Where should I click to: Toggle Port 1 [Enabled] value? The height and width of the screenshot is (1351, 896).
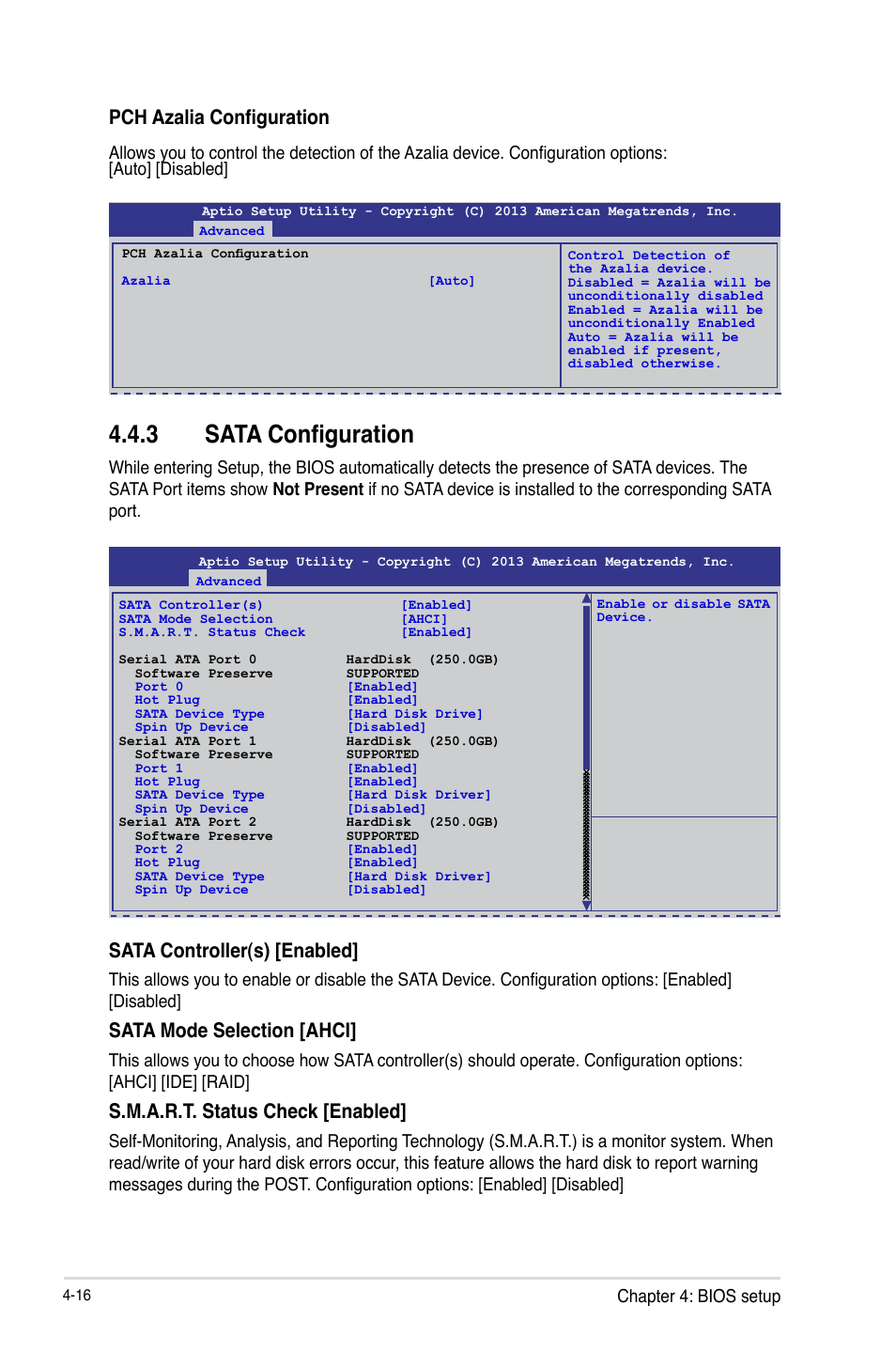pyautogui.click(x=382, y=769)
